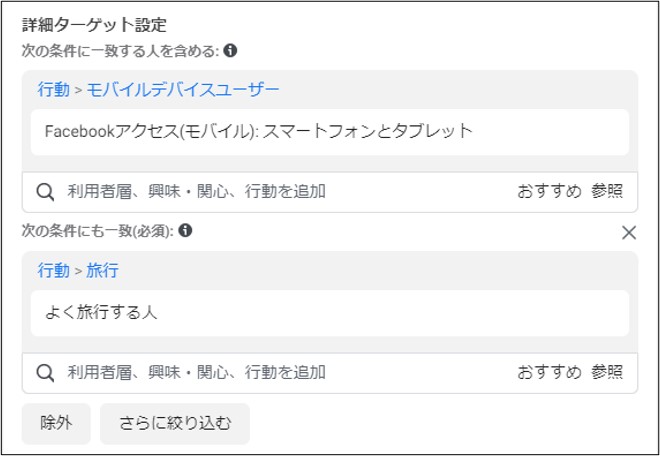The height and width of the screenshot is (456, 660).
Task: Click info icon beside 次の条件にも一致(必須)
Action: 185,230
